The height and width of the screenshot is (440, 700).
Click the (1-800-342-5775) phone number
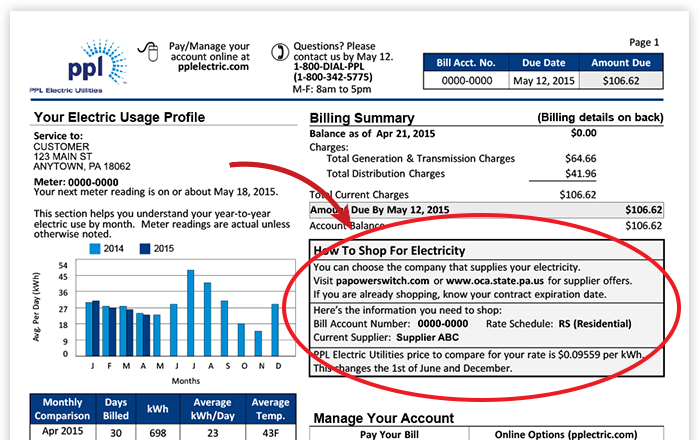333,77
